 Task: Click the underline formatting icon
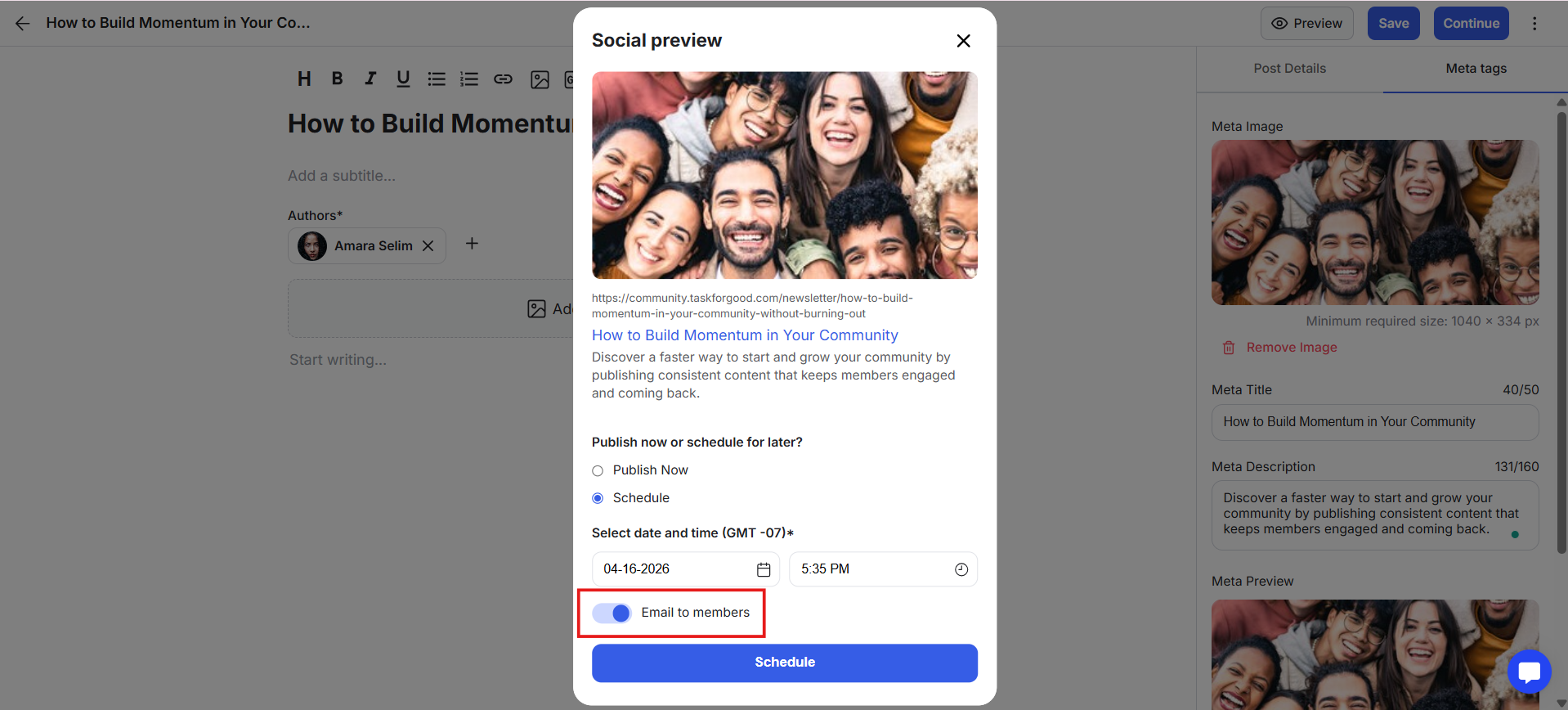click(403, 79)
